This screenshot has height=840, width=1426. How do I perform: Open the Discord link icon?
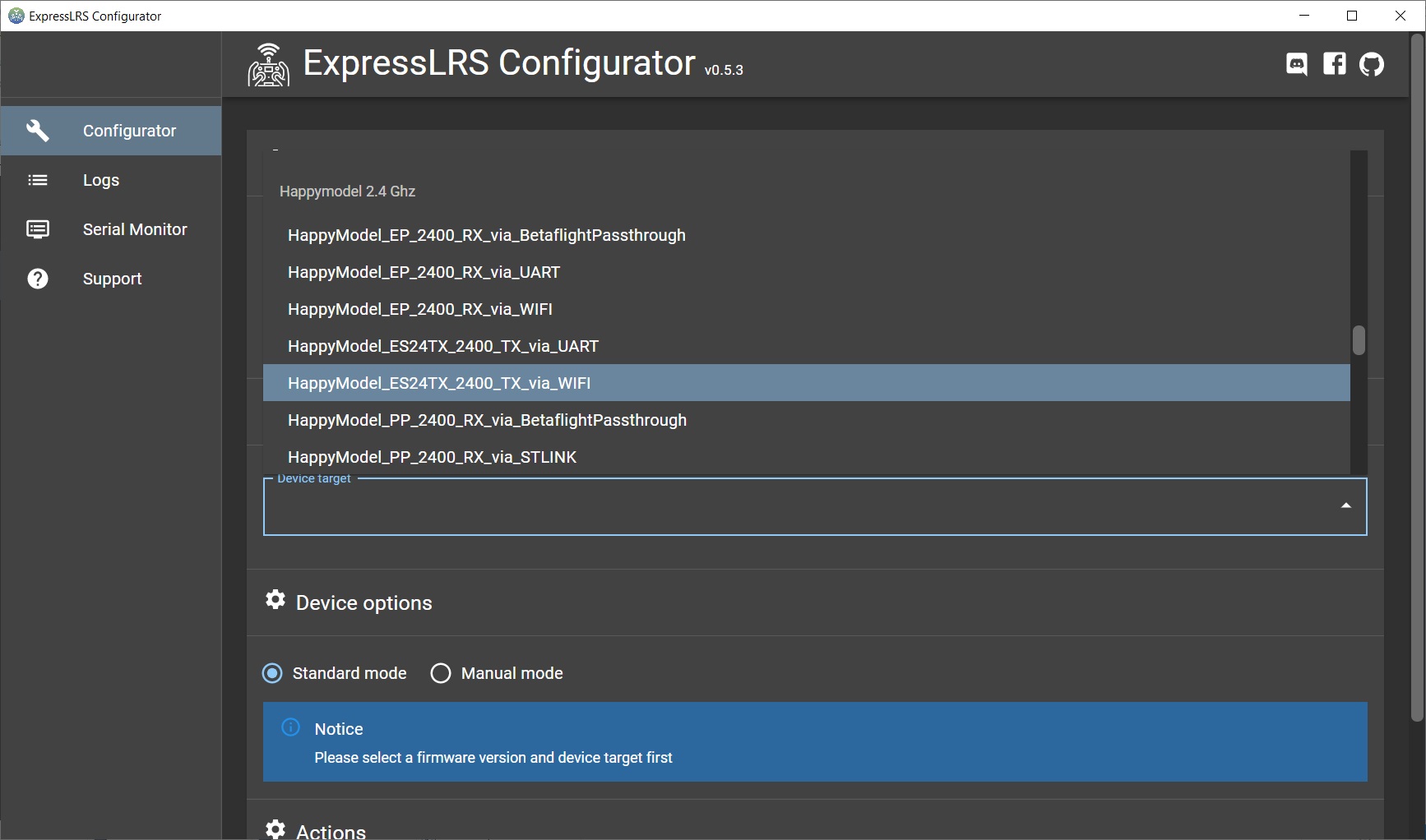point(1297,64)
